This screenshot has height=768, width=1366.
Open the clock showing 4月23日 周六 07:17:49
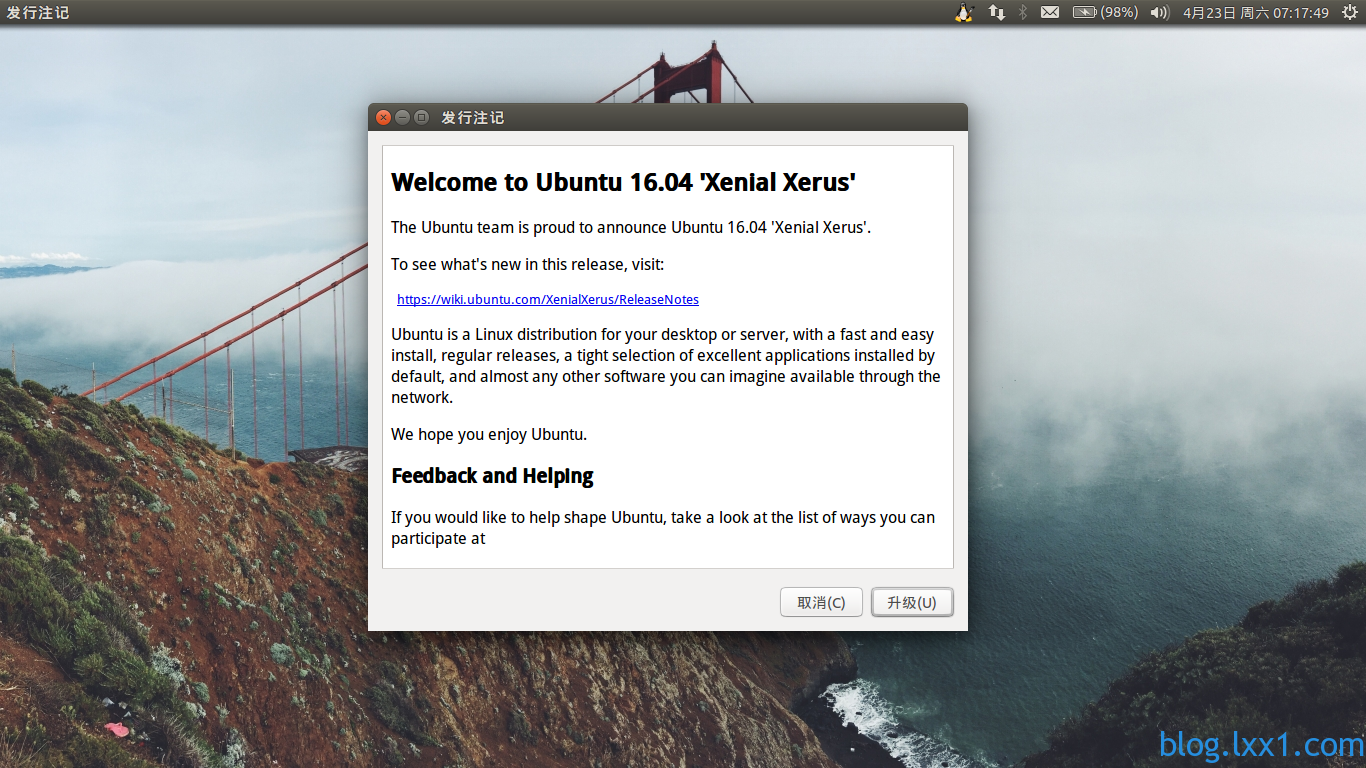(x=1256, y=12)
